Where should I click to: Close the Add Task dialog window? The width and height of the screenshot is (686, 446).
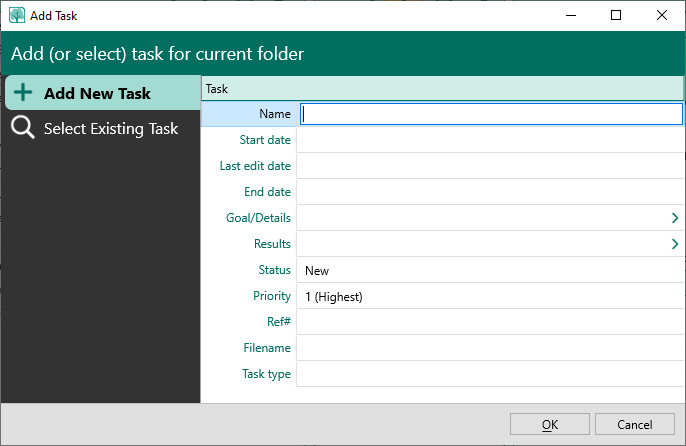point(662,15)
